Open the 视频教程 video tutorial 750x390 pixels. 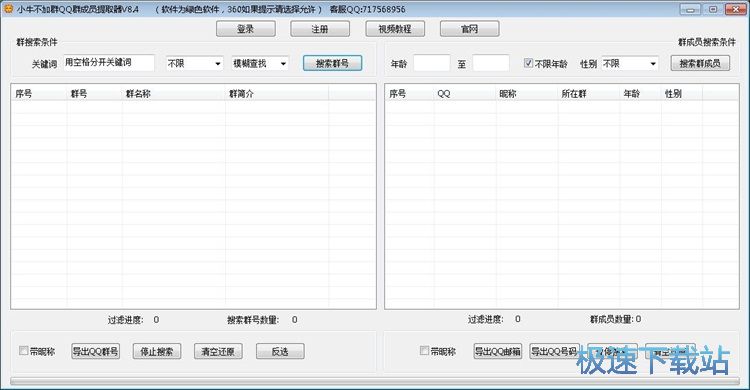[395, 29]
